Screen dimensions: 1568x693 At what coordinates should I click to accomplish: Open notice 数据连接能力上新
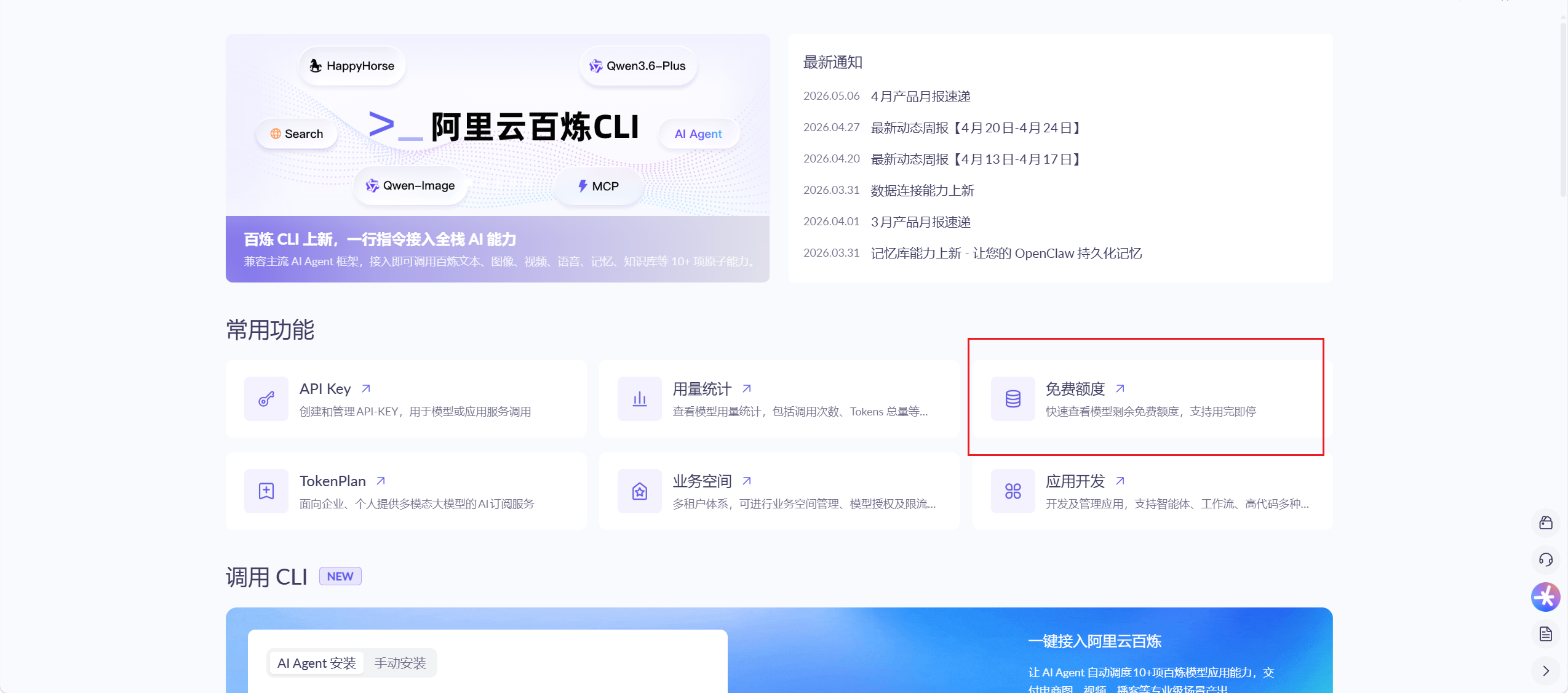(x=923, y=191)
